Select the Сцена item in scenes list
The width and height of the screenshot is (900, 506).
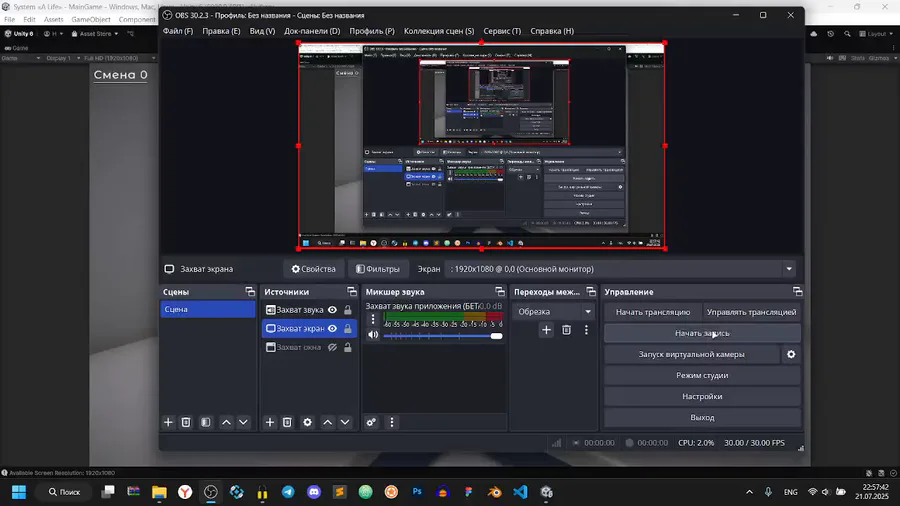tap(208, 309)
